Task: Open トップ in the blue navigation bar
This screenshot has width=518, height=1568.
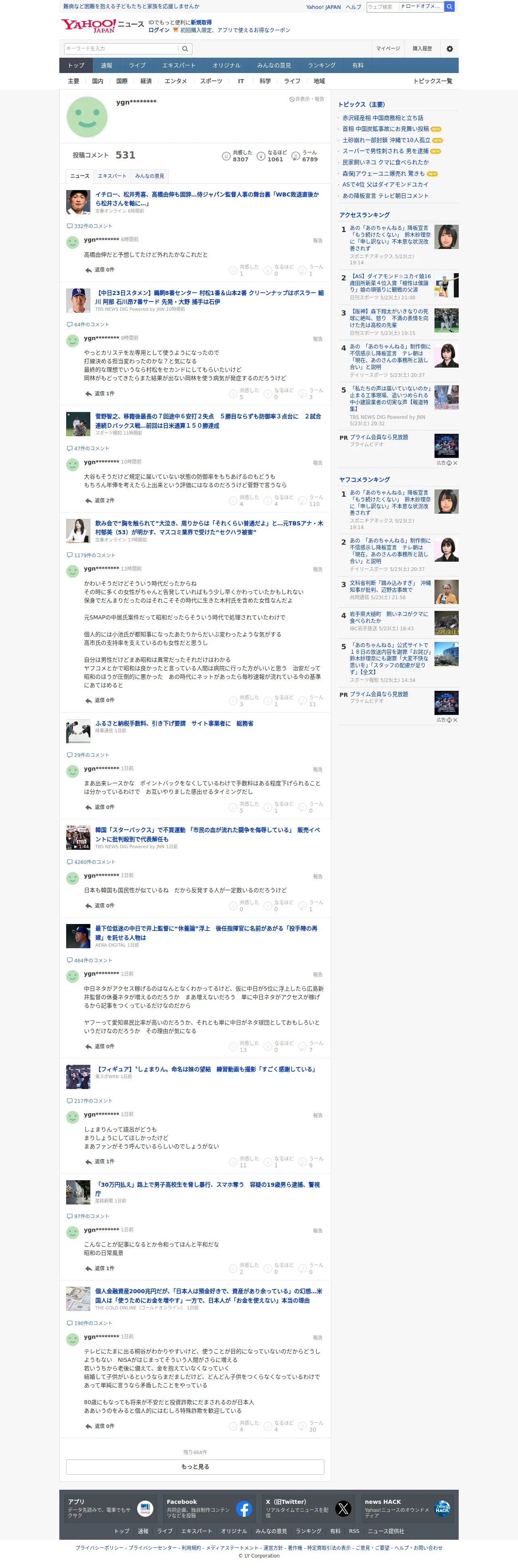Action: click(76, 66)
